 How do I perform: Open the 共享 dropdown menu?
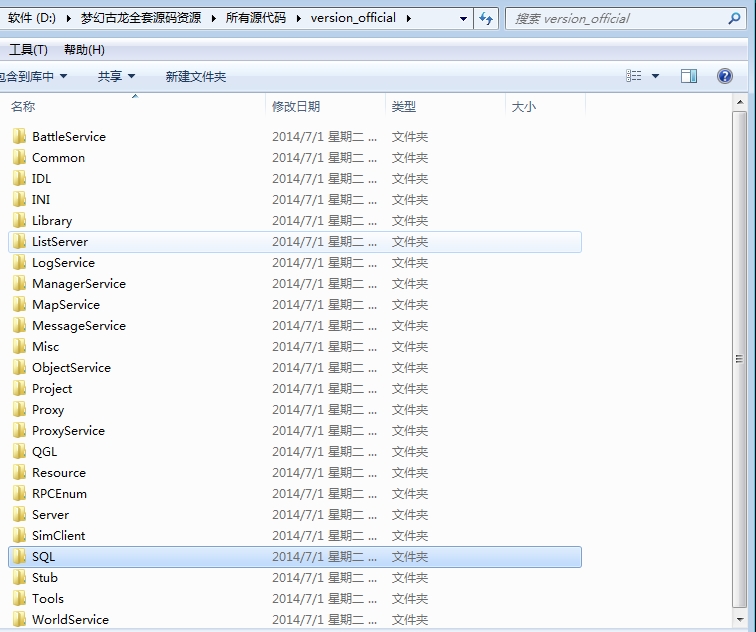click(x=116, y=76)
